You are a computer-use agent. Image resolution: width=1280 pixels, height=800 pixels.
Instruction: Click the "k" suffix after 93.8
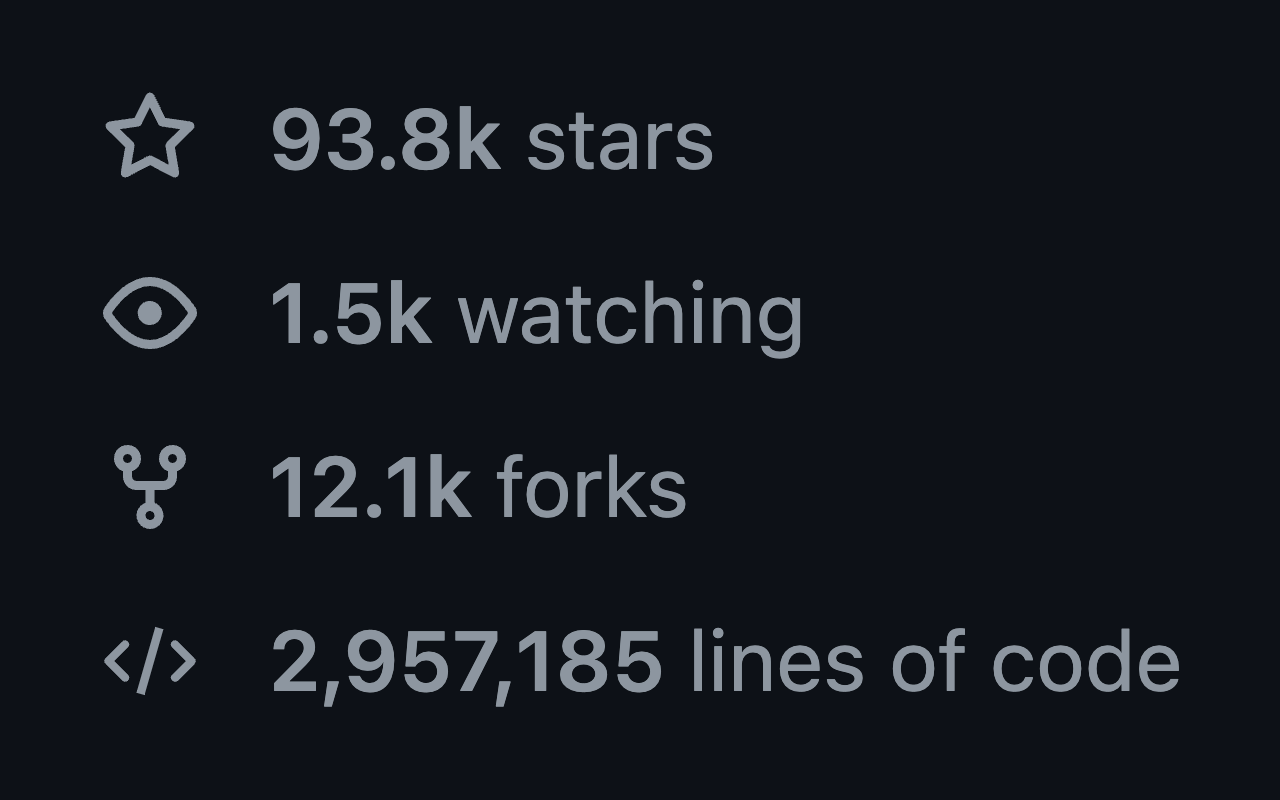[x=478, y=140]
